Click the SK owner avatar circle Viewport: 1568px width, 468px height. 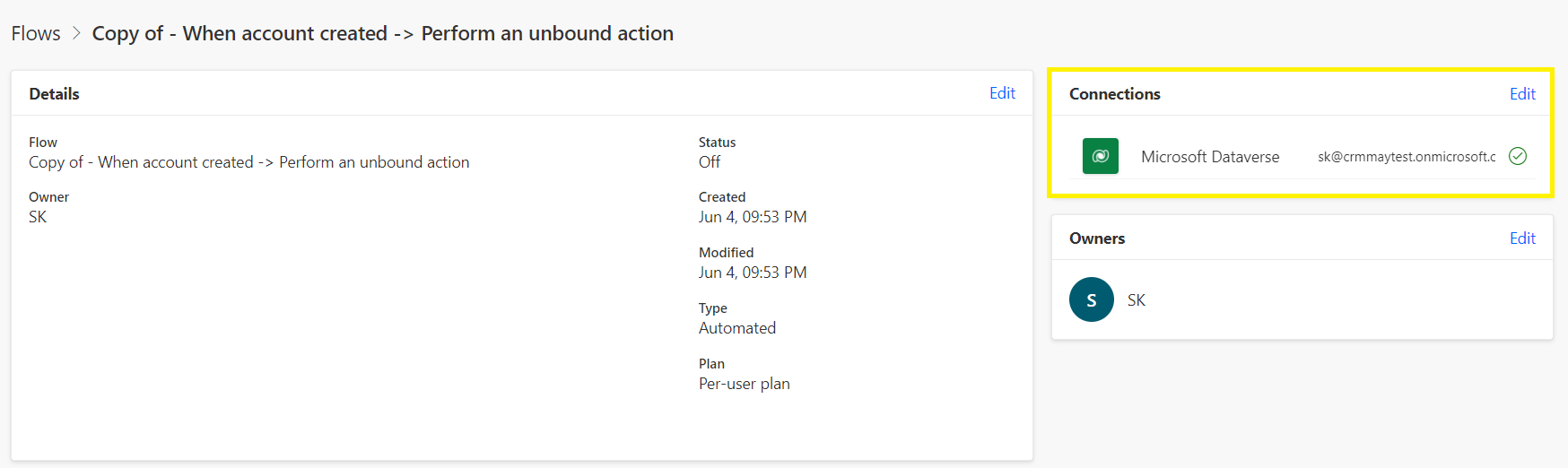(1092, 299)
